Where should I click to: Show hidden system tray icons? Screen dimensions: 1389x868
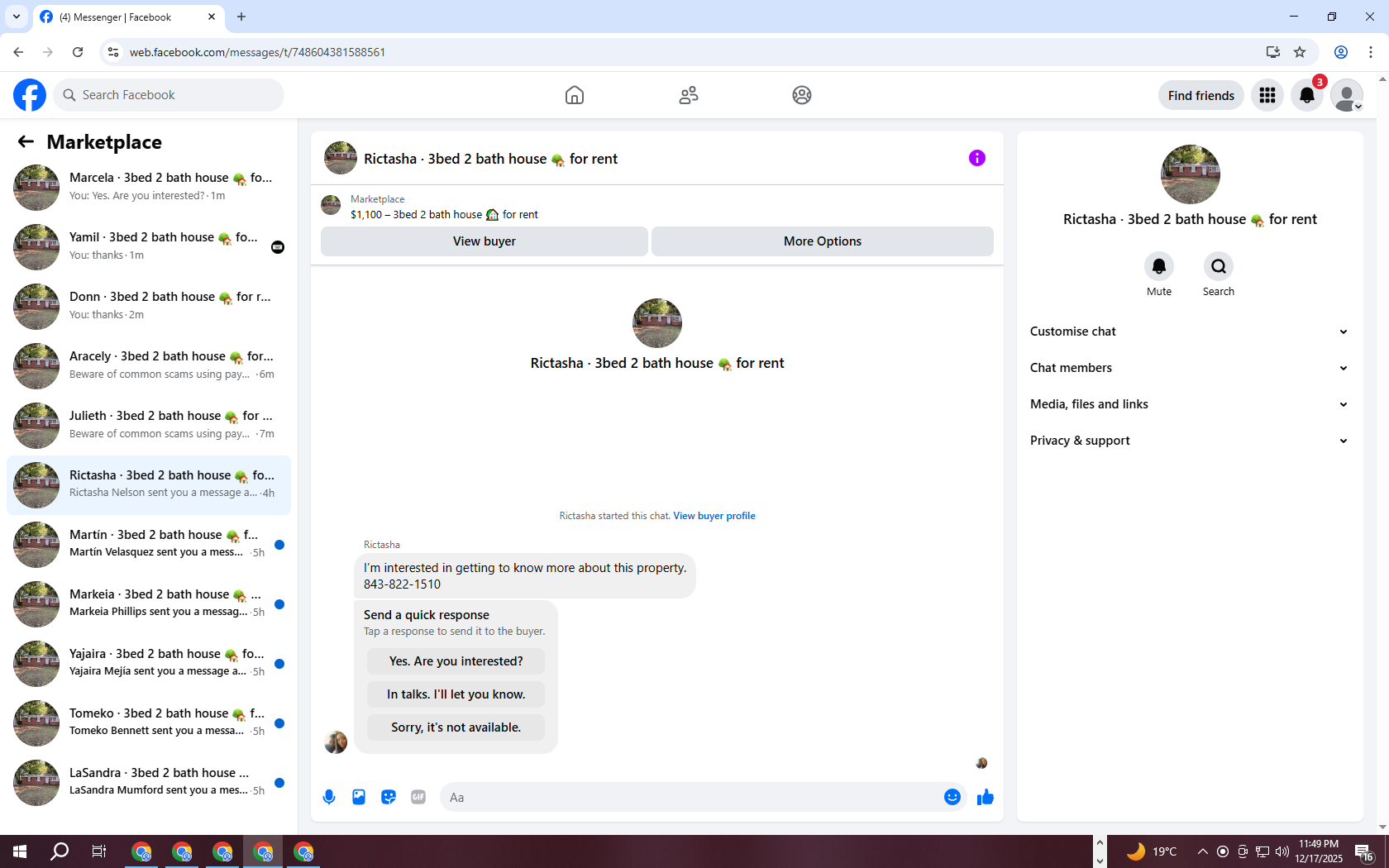1202,851
